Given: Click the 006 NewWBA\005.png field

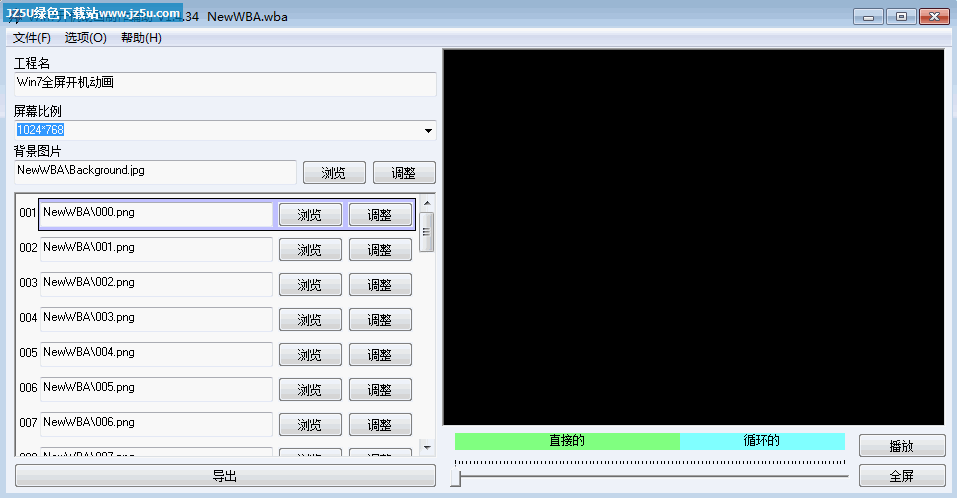Looking at the screenshot, I should pos(156,389).
